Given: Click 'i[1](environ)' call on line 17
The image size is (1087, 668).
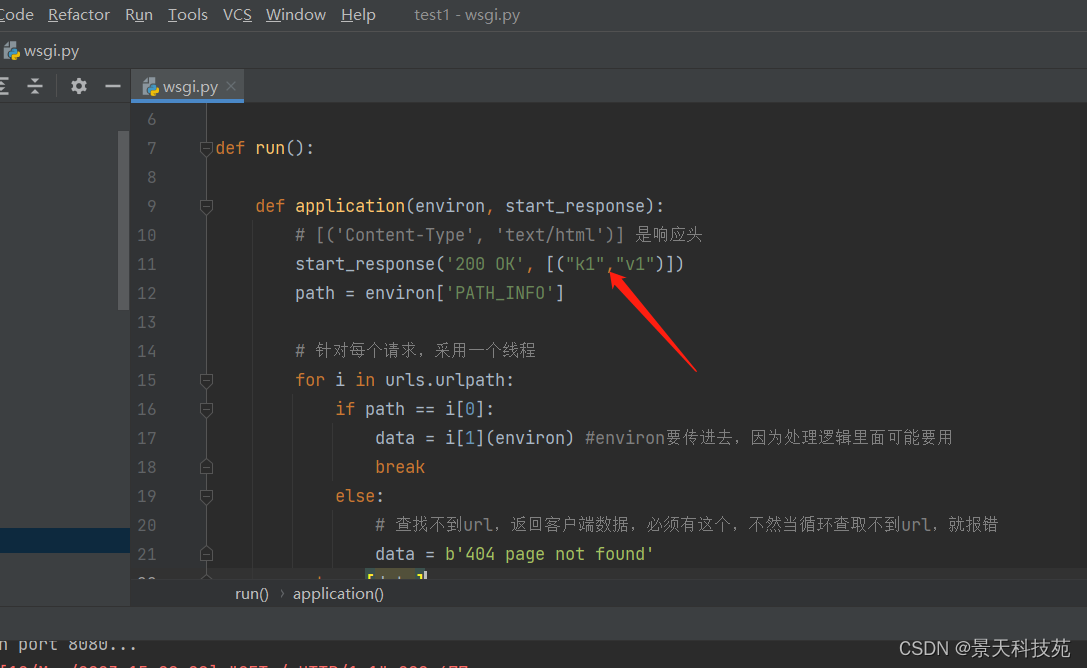Looking at the screenshot, I should [510, 438].
